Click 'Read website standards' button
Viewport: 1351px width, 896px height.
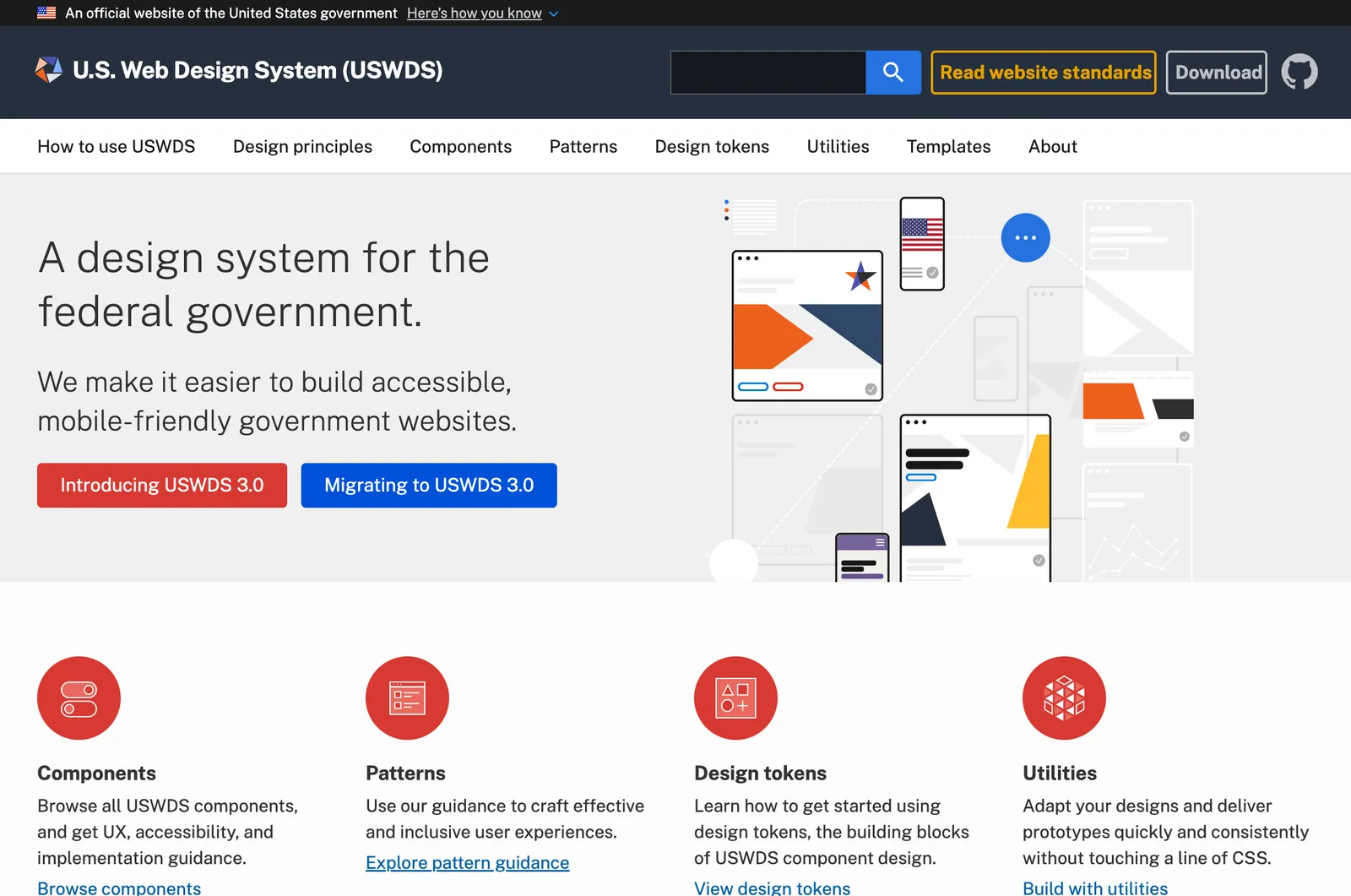coord(1044,73)
